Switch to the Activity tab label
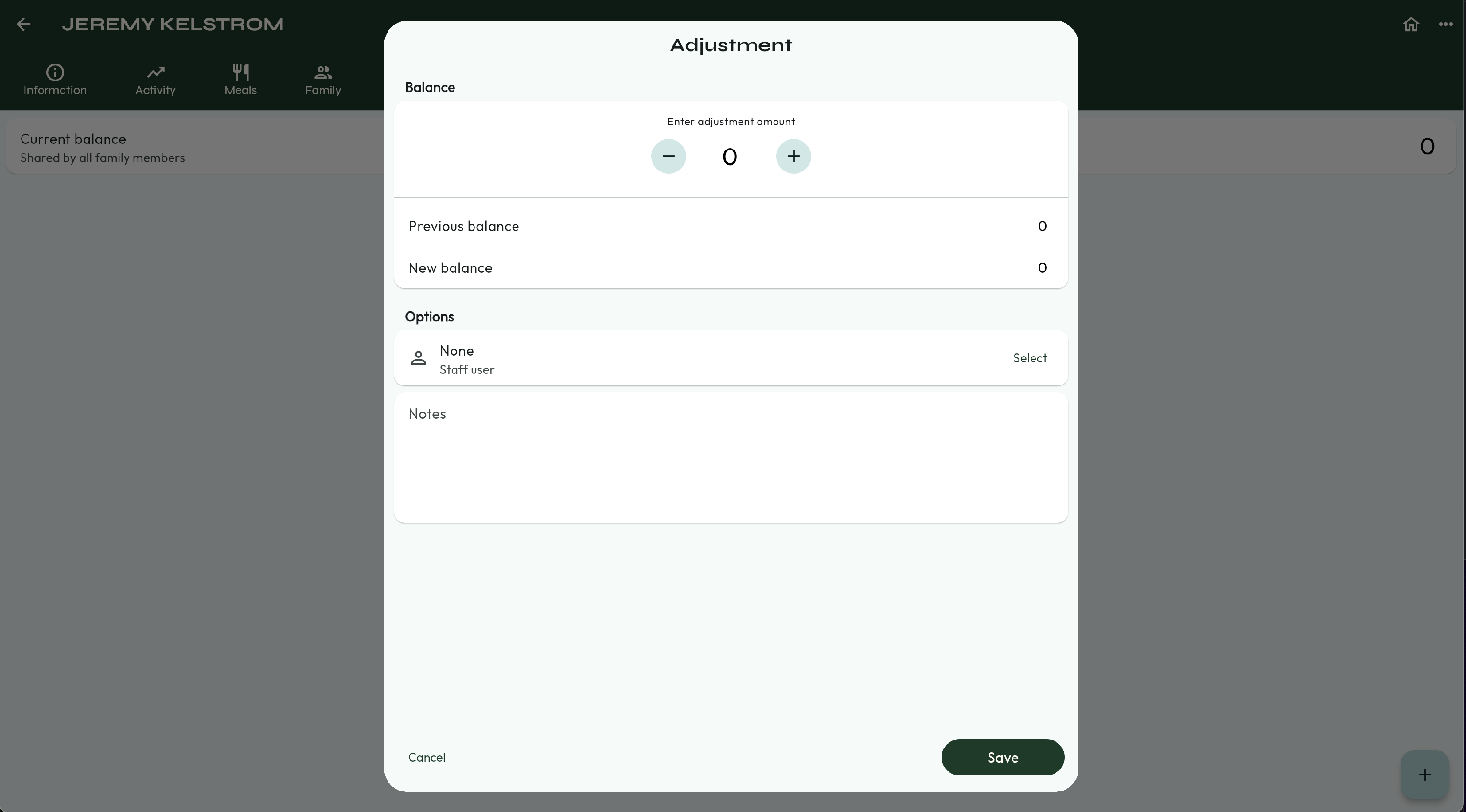 pos(155,90)
